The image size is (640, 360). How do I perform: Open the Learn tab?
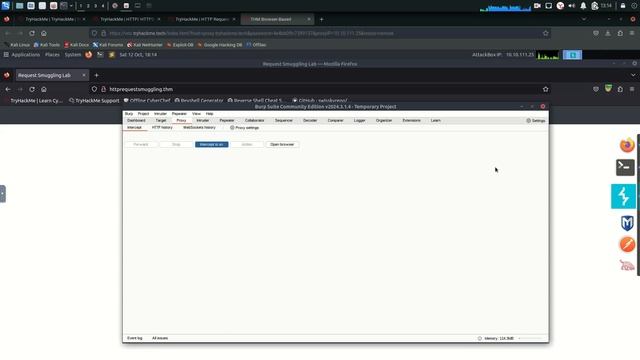[x=436, y=121]
